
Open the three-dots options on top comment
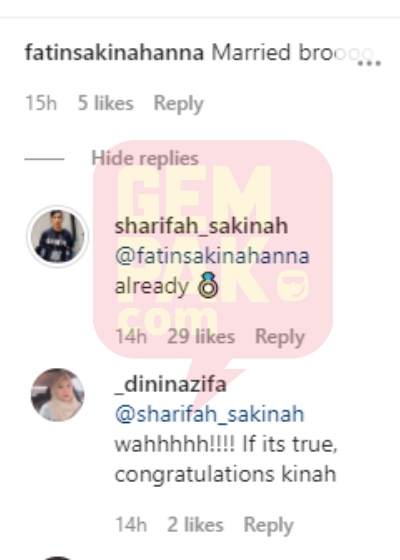pyautogui.click(x=369, y=64)
